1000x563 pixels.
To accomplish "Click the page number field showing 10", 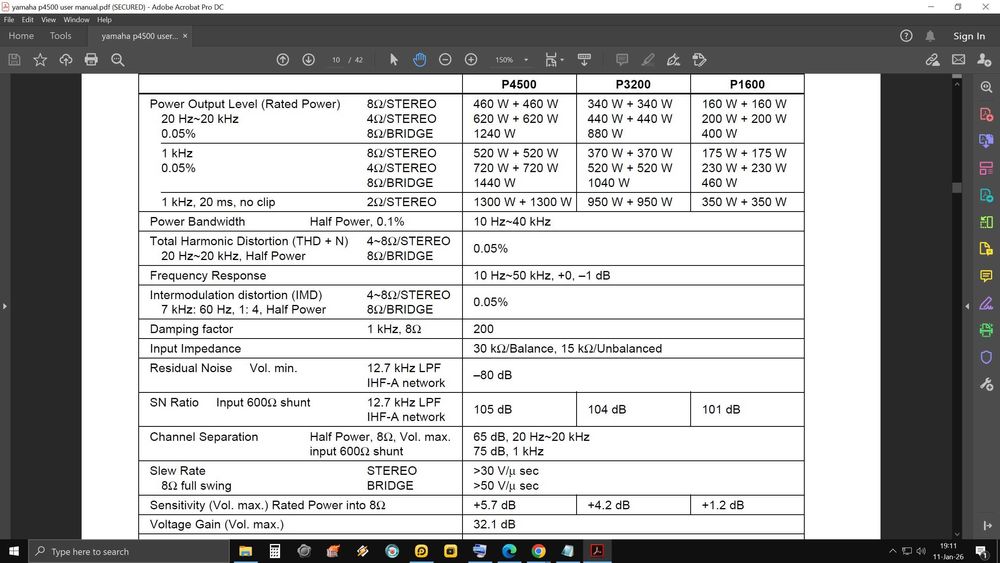I will click(x=336, y=60).
